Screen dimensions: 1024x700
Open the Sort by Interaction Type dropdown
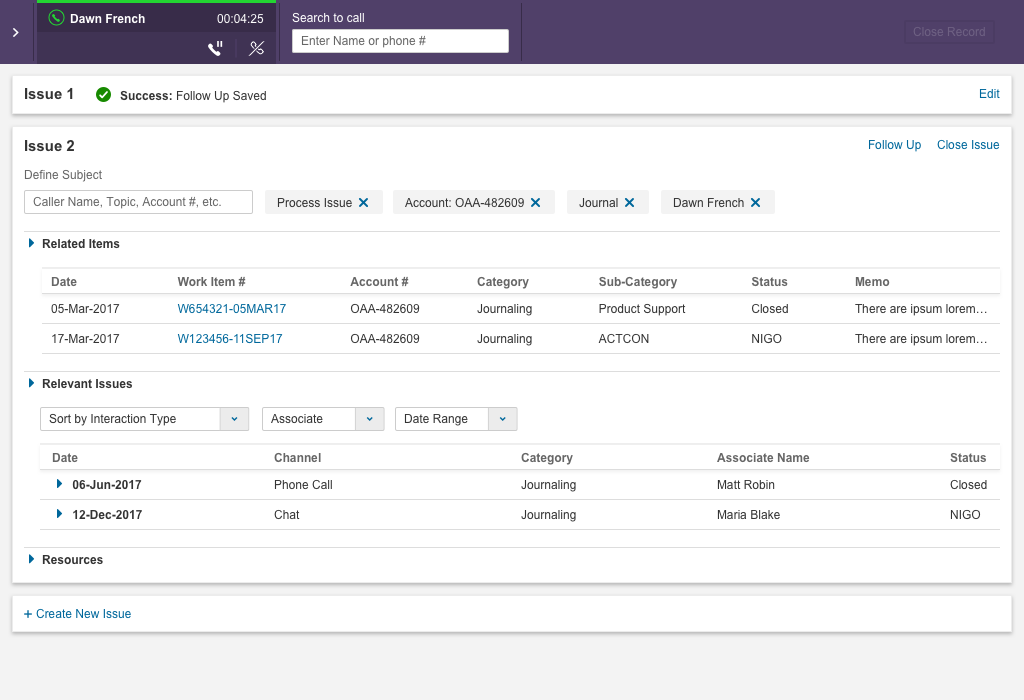[x=144, y=419]
